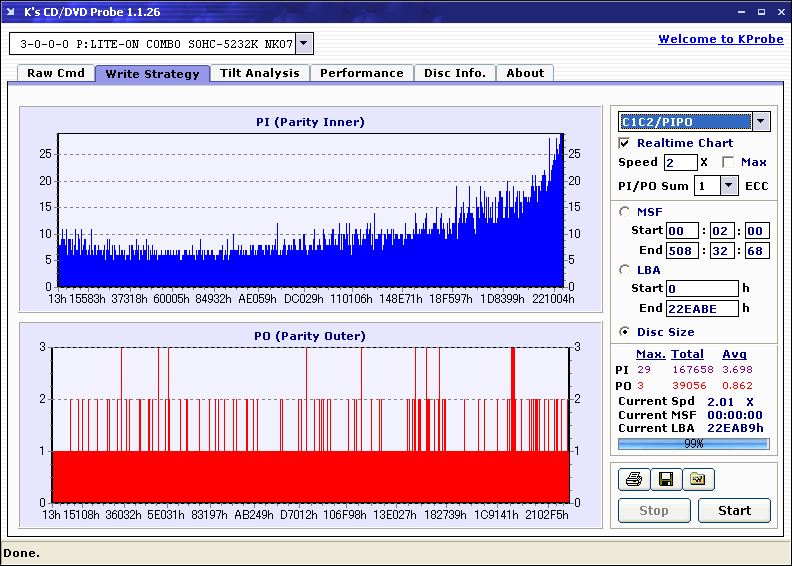792x566 pixels.
Task: Switch to the Raw Cmd tab
Action: click(x=56, y=73)
